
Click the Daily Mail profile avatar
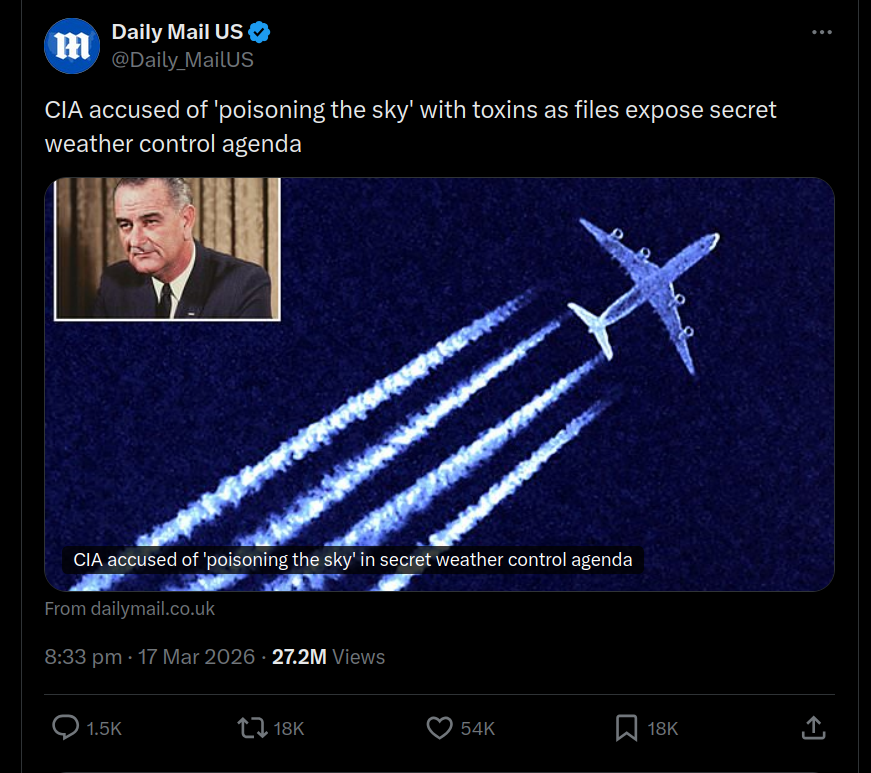[72, 46]
